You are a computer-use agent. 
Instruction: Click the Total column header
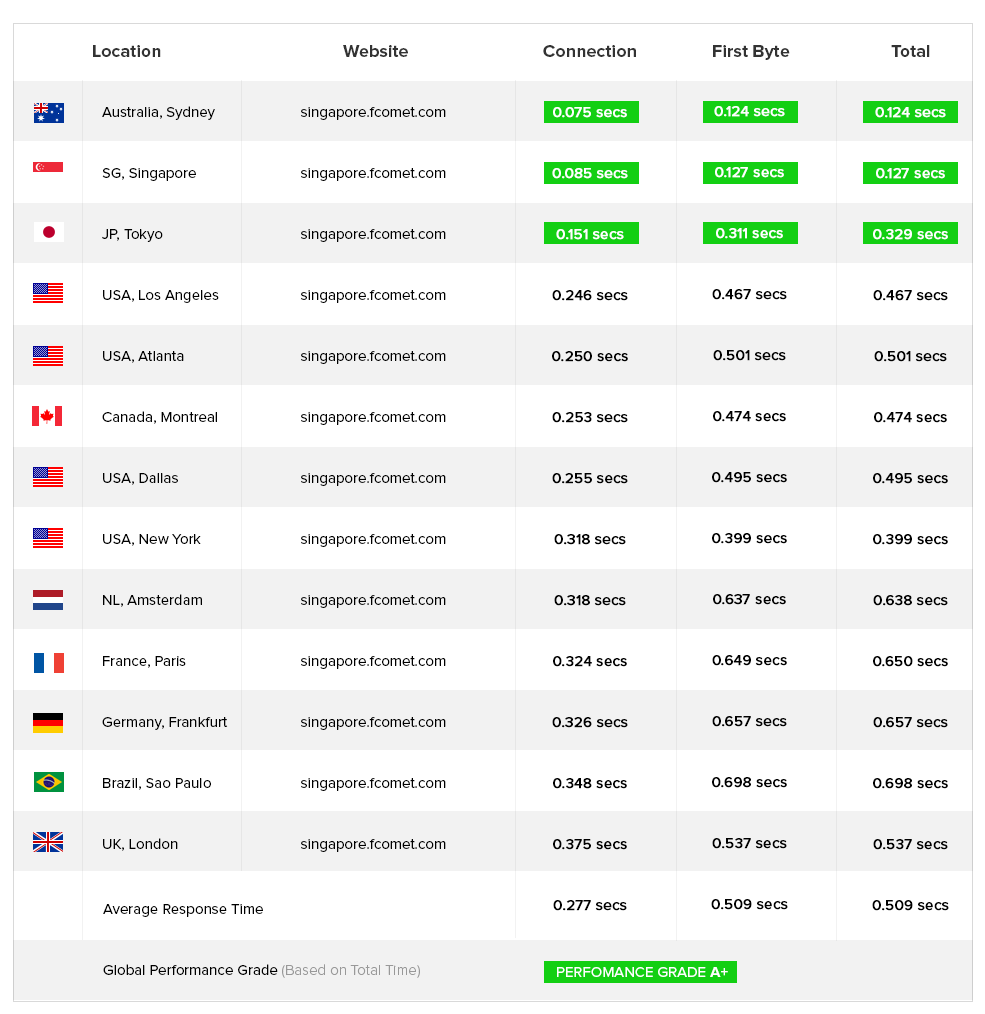910,52
